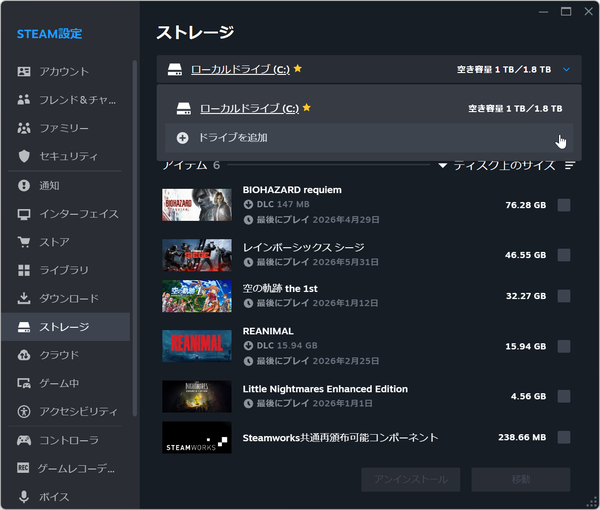
Task: Click the Notifications exclamation icon
Action: point(24,186)
